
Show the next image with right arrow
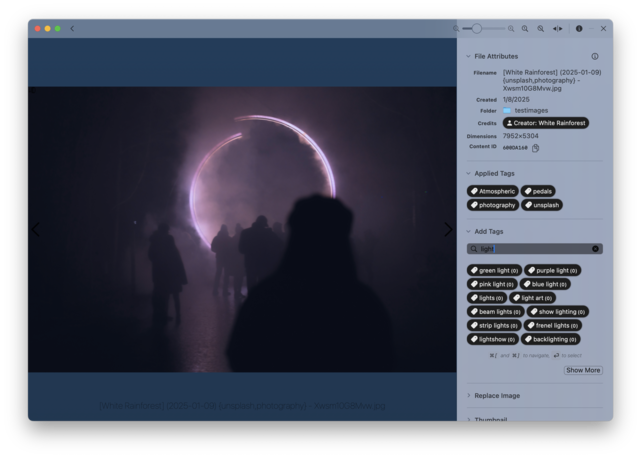(448, 229)
